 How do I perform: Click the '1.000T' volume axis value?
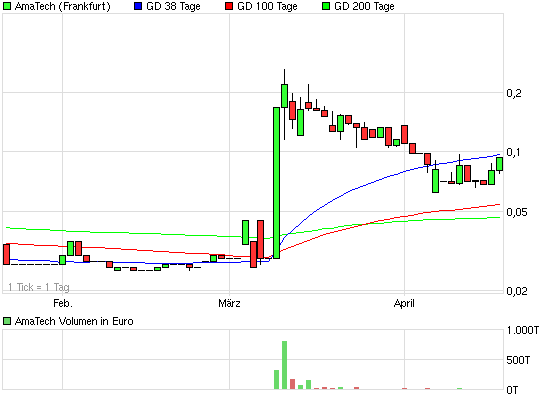(x=523, y=330)
